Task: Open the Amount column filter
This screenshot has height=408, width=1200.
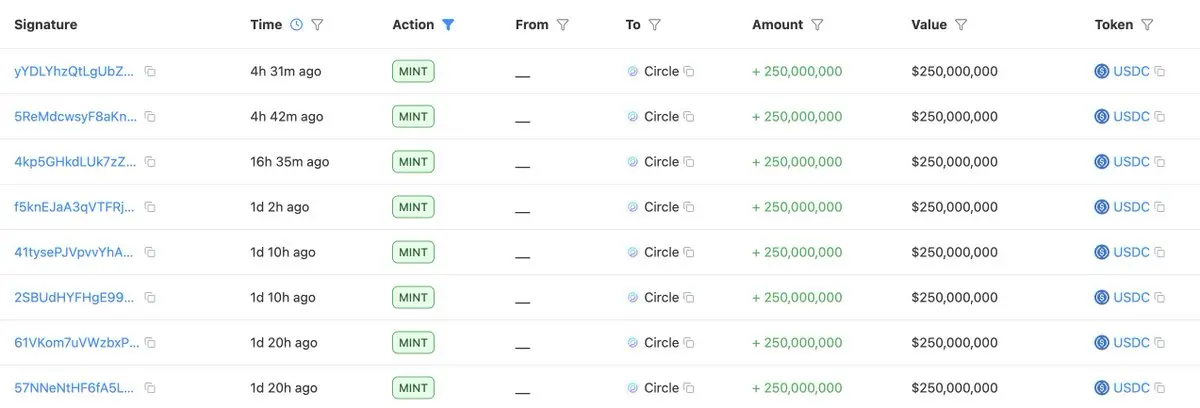Action: pos(817,25)
